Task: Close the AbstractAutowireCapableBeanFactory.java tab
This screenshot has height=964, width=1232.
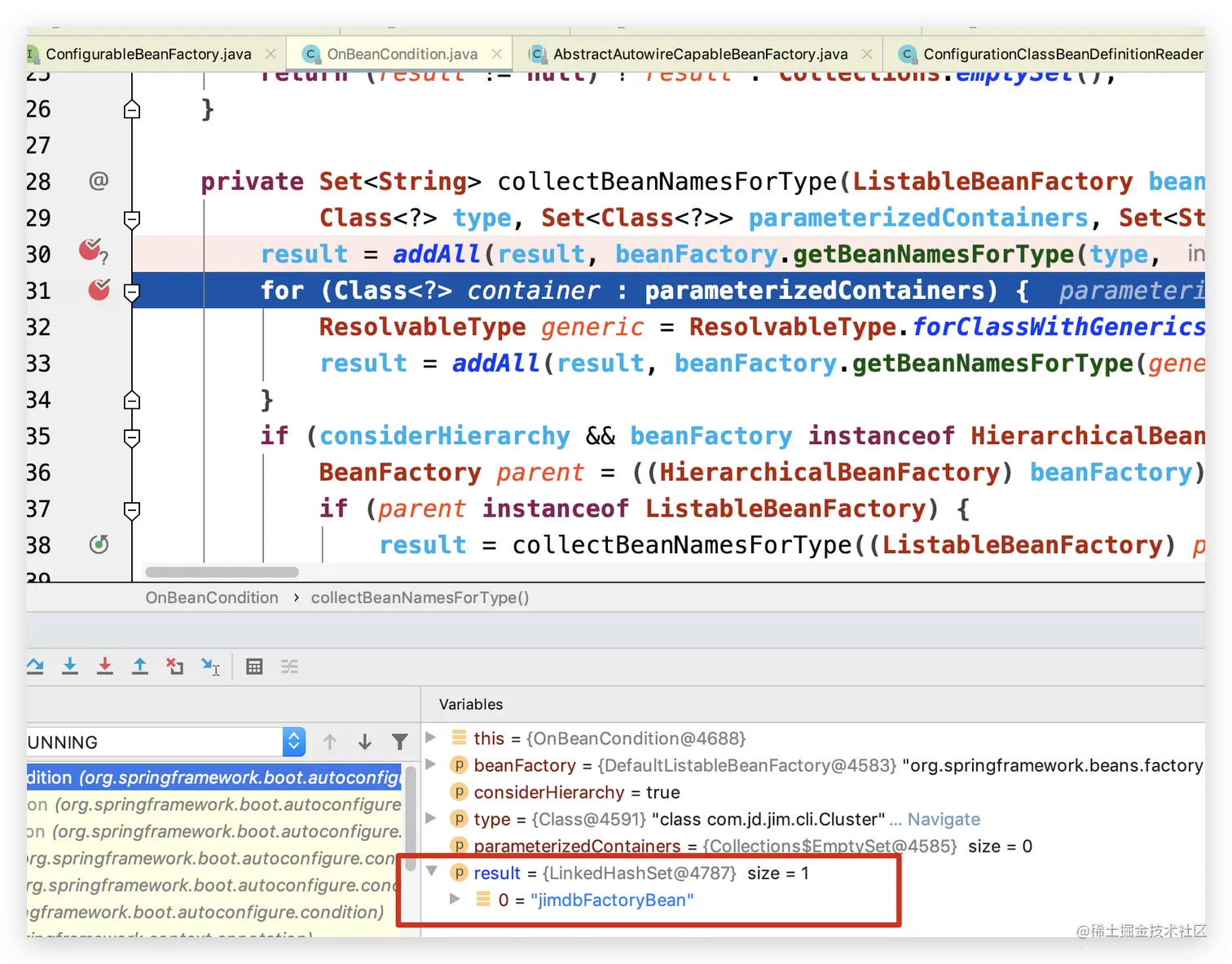Action: click(867, 54)
